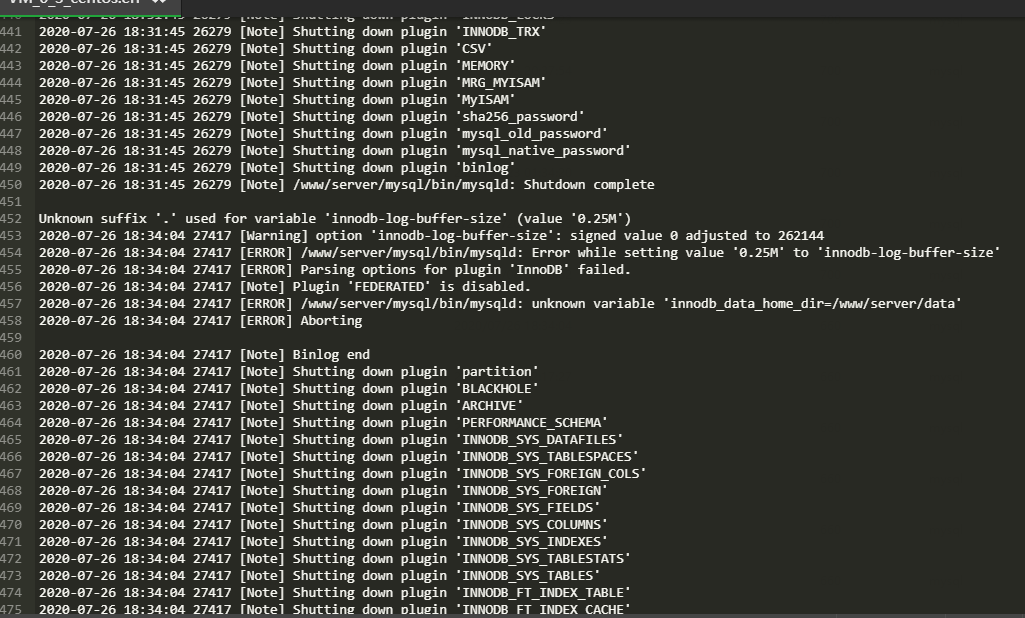Select empty line number 451 in the gutter

(x=11, y=201)
